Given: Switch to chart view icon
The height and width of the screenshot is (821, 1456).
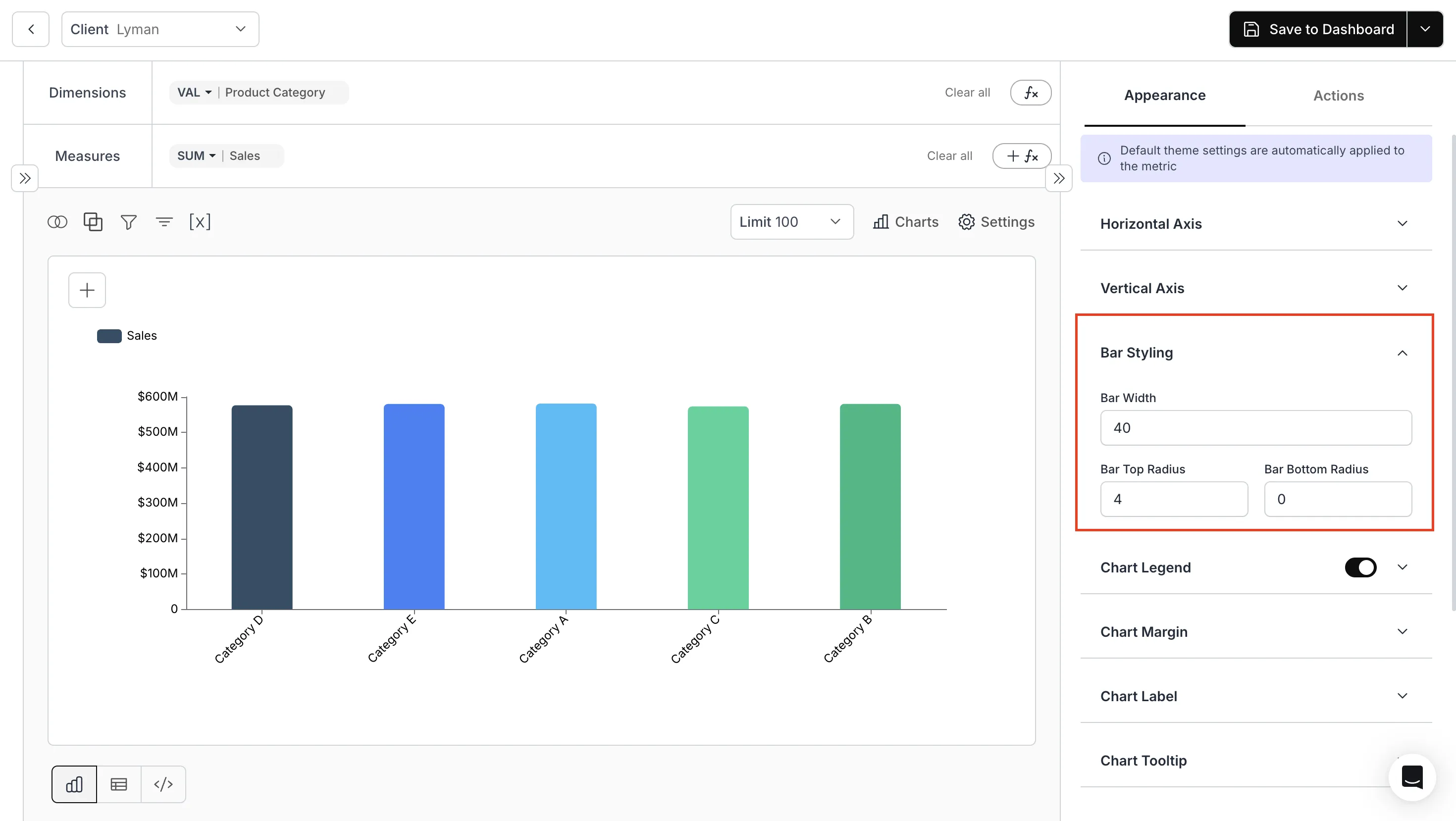Looking at the screenshot, I should (x=74, y=784).
